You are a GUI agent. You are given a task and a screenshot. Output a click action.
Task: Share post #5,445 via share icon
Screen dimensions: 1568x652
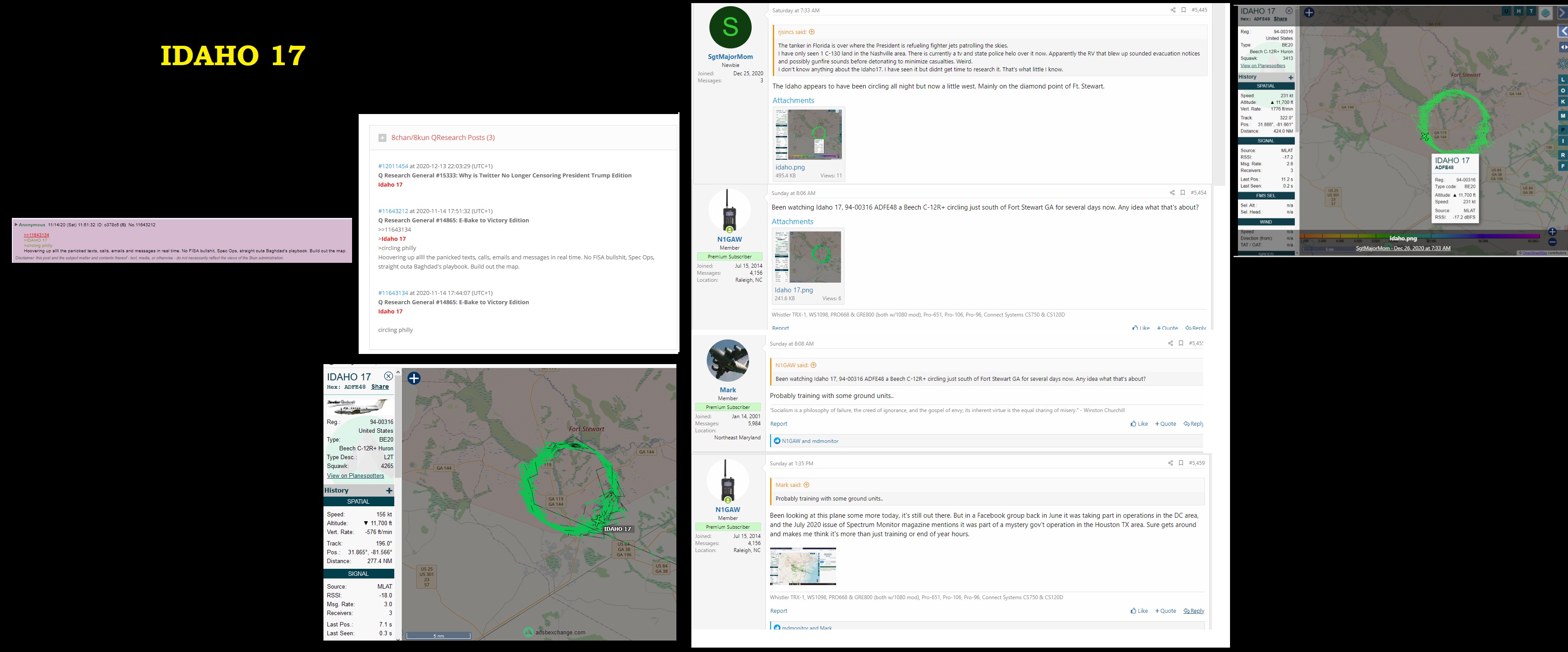click(x=1173, y=11)
